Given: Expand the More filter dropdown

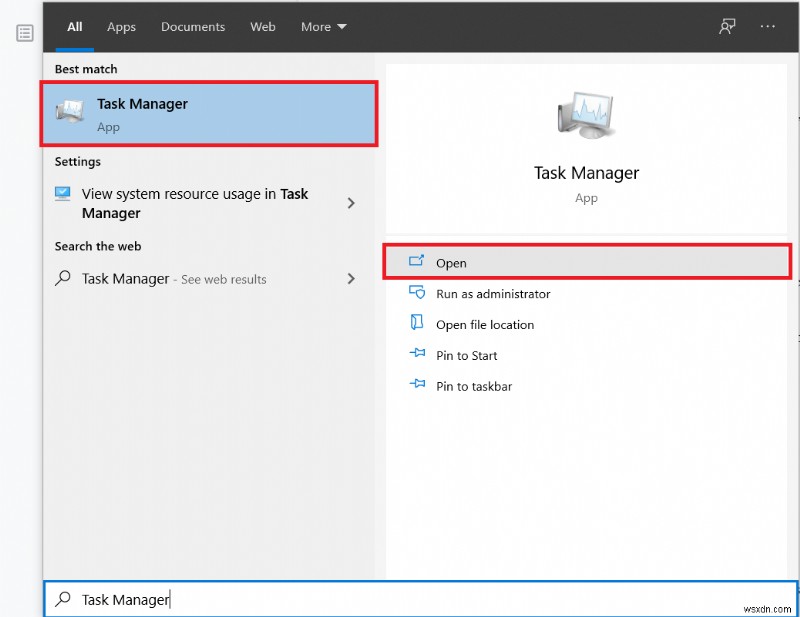Looking at the screenshot, I should [x=324, y=27].
